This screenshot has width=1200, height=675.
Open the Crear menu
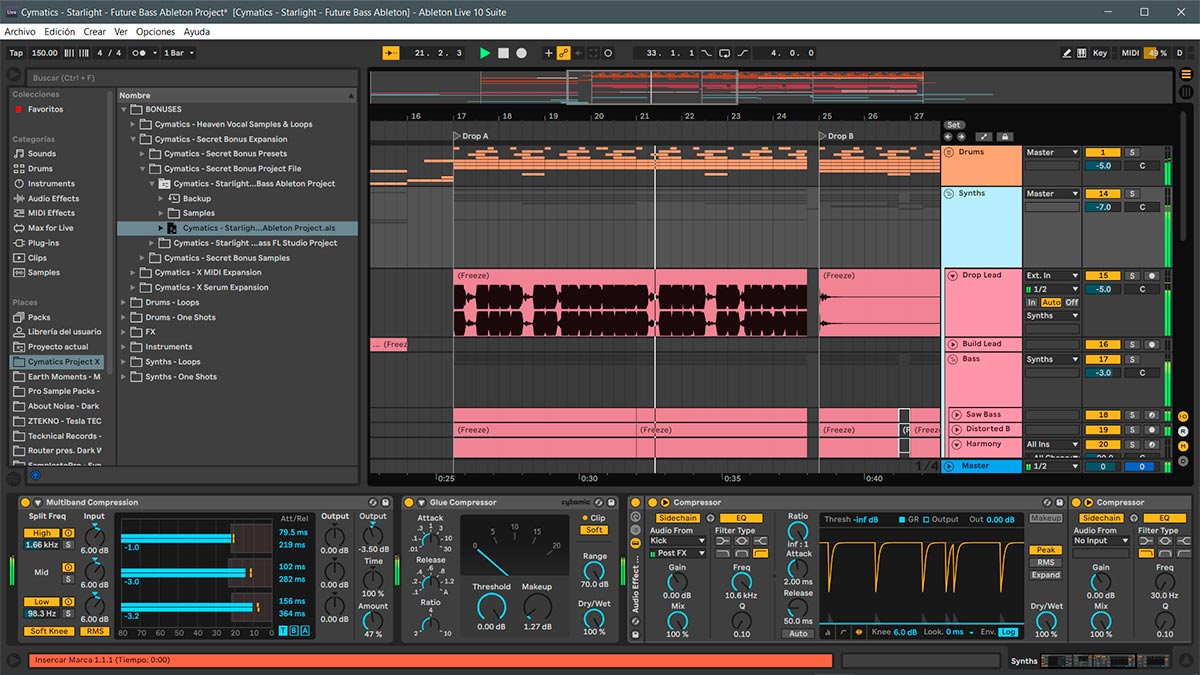[95, 32]
